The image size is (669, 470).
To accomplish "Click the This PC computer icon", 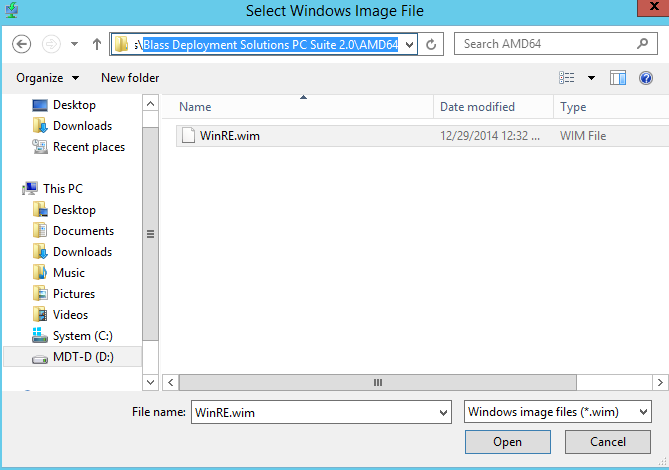I will [30, 189].
